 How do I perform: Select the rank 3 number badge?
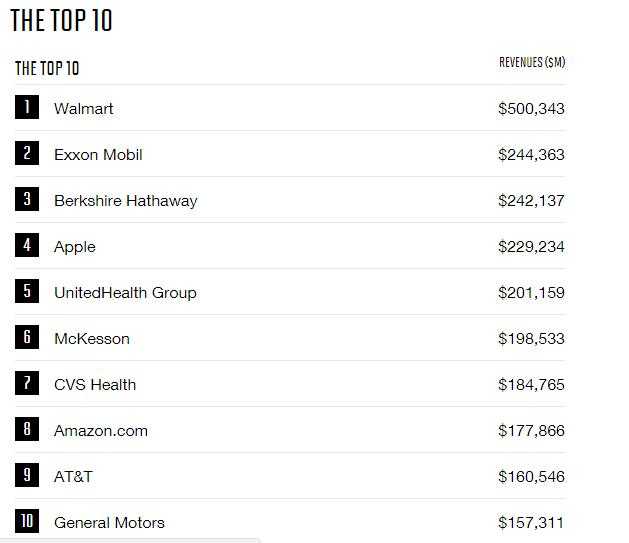(x=27, y=199)
